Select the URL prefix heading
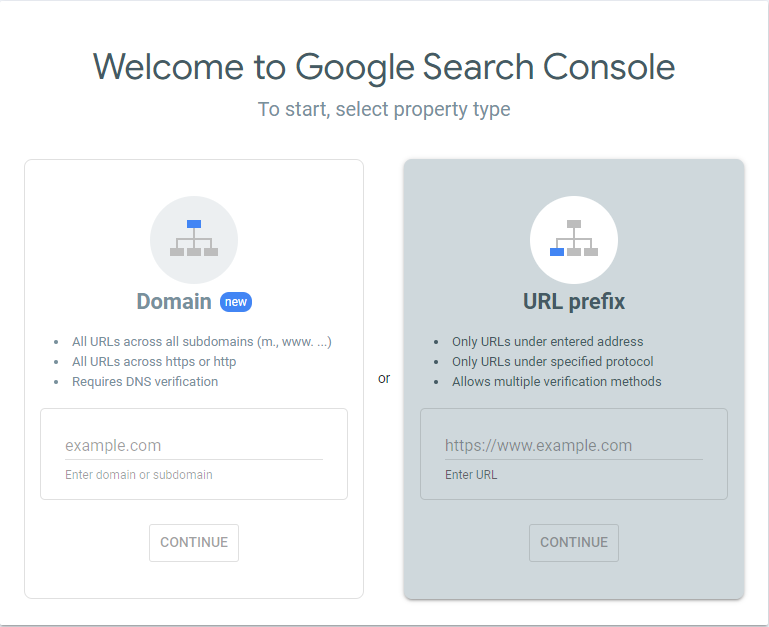The image size is (769, 627). coord(574,301)
